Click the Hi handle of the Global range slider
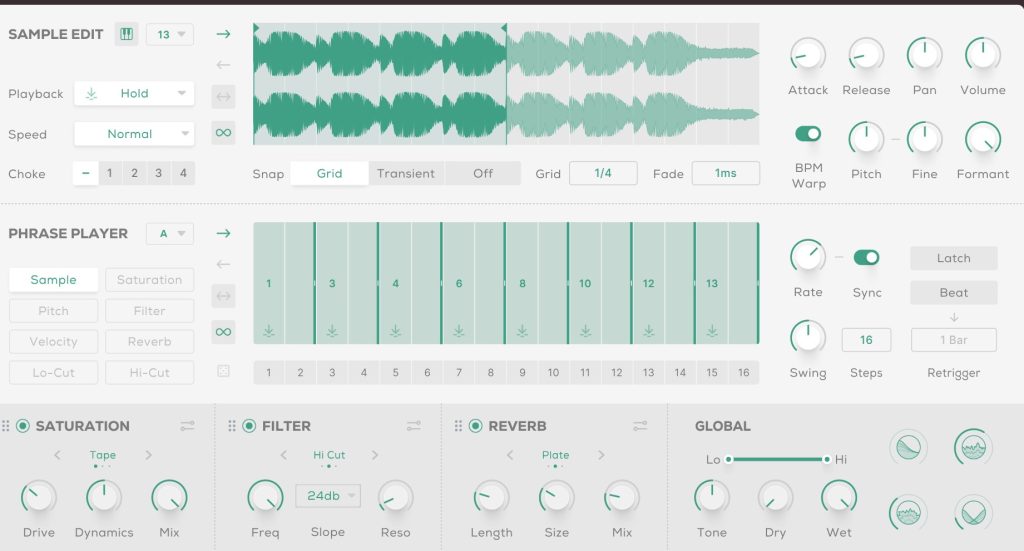This screenshot has width=1024, height=551. point(827,459)
